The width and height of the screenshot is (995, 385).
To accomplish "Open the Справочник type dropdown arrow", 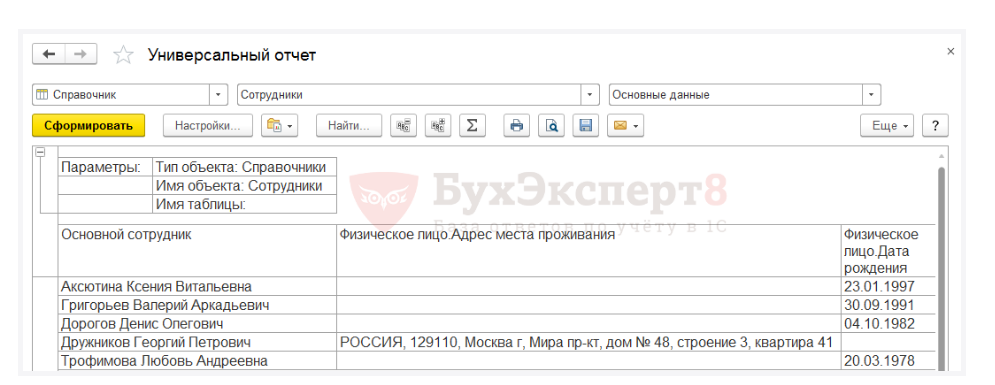I will [218, 95].
